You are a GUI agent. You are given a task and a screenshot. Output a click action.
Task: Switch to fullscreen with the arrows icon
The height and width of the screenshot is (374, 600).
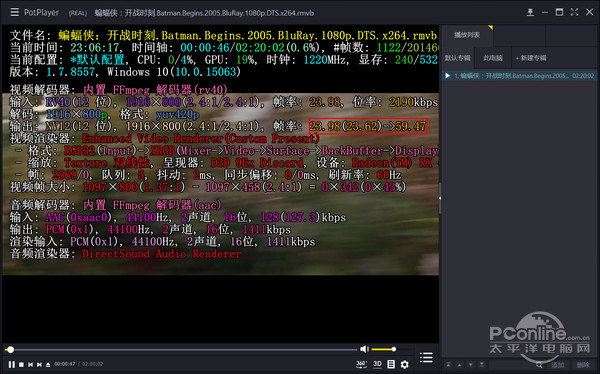pos(574,12)
